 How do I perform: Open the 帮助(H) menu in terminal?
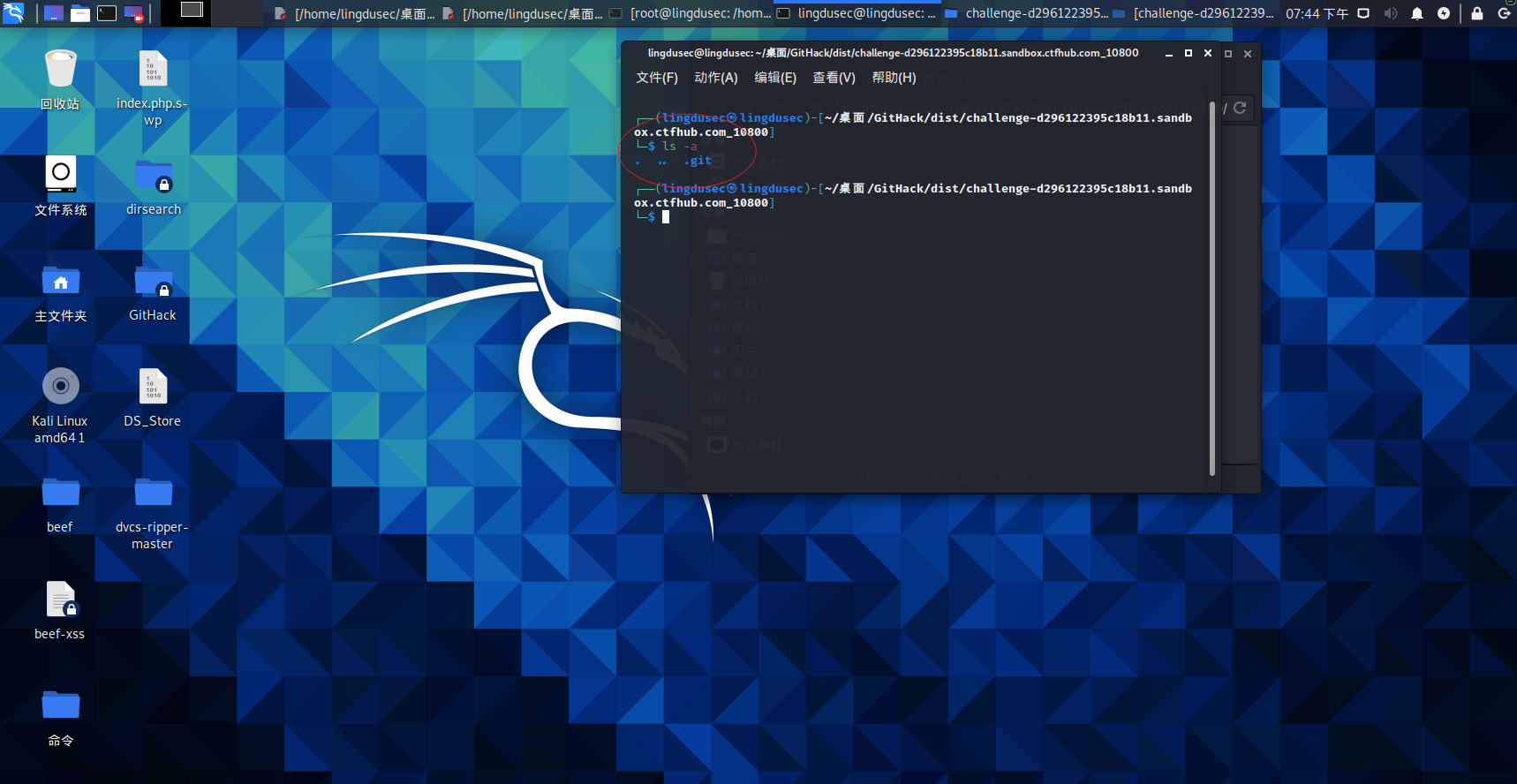[x=894, y=78]
